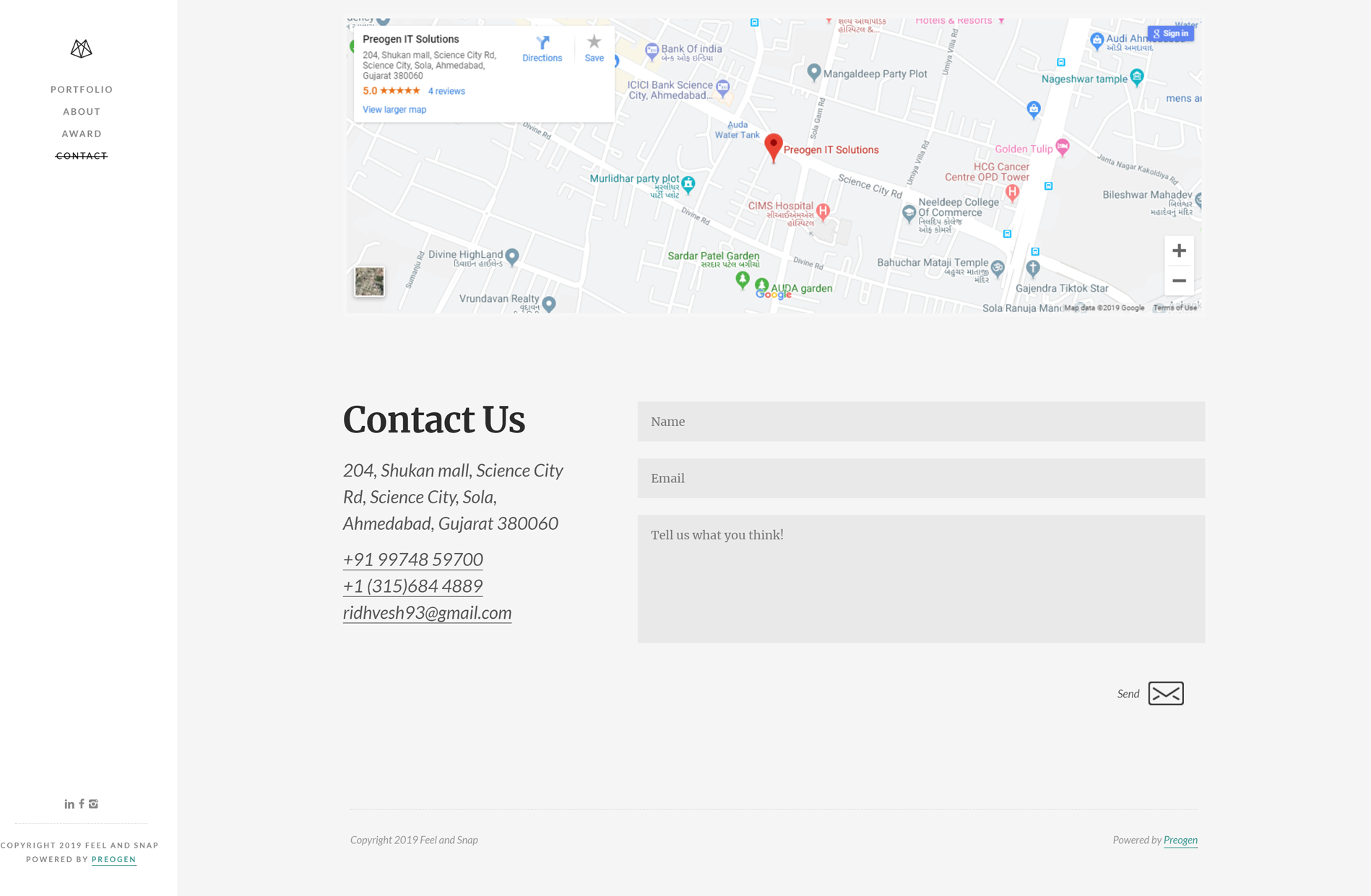Go to the About page
The height and width of the screenshot is (896, 1371).
click(82, 112)
